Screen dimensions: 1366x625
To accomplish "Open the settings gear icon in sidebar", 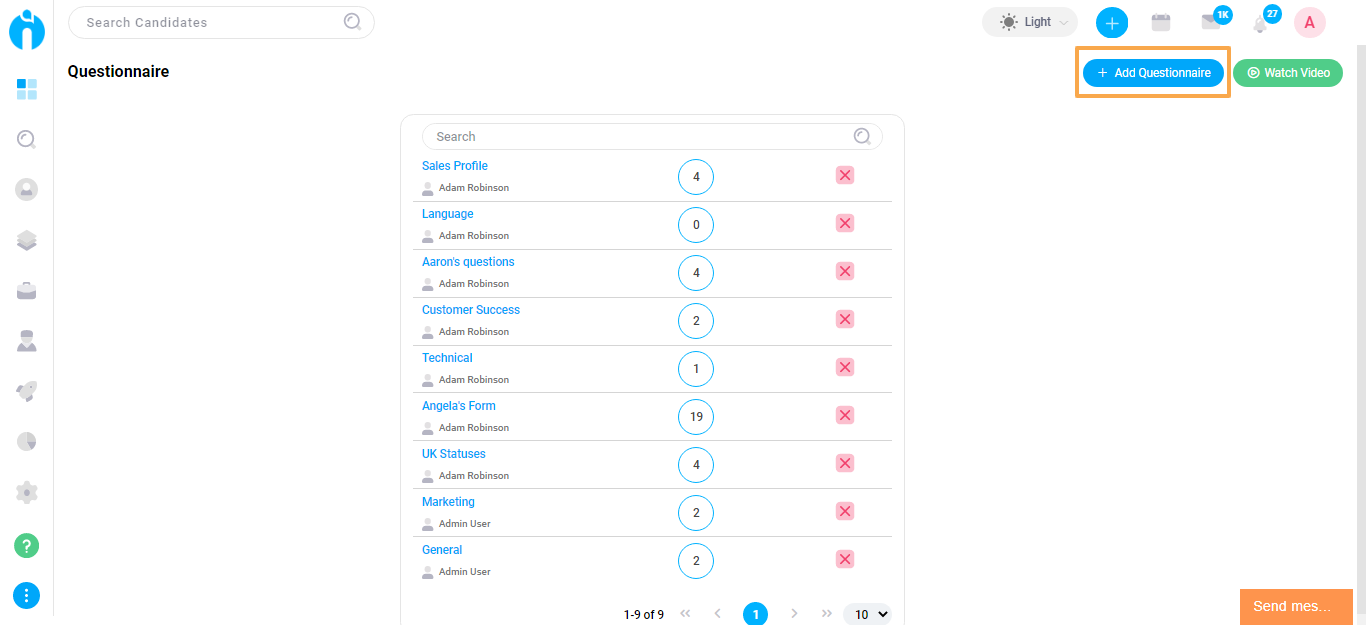I will (27, 492).
